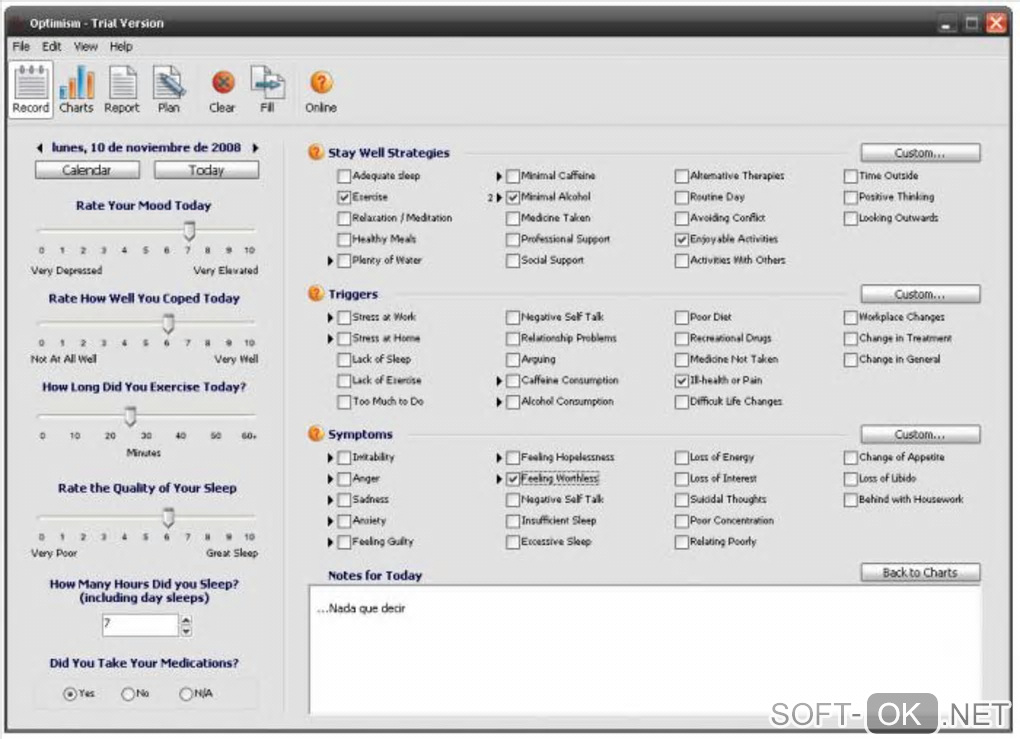Expand arrow beside Alcohol Consumption

(499, 402)
